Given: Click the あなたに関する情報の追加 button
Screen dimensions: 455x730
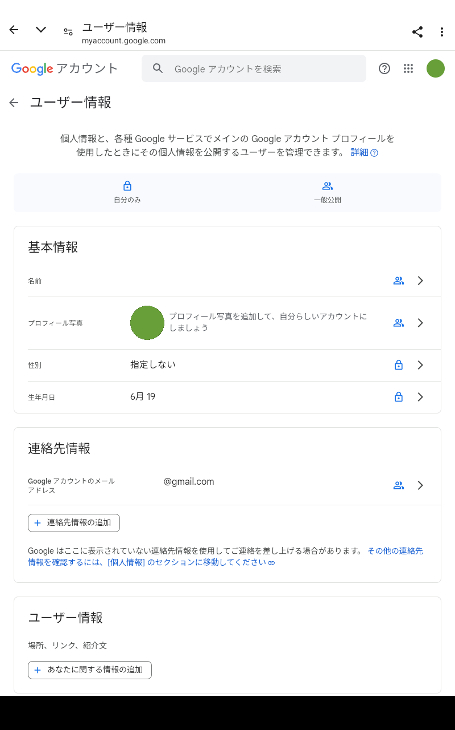Looking at the screenshot, I should click(x=89, y=670).
